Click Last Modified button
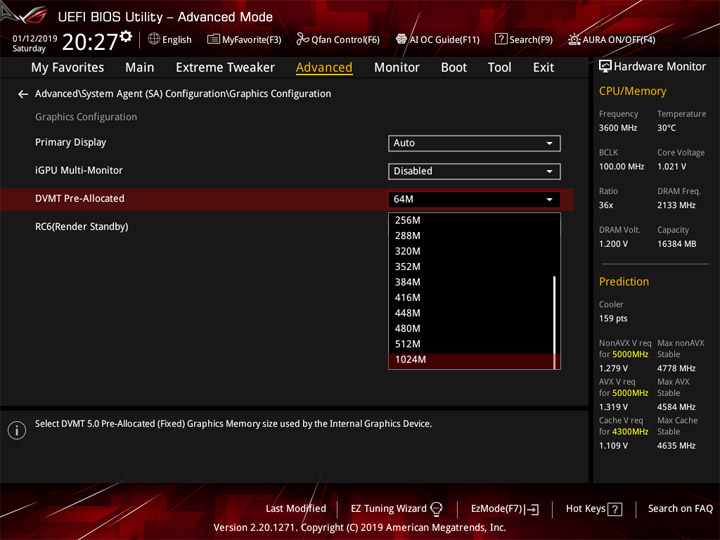Image resolution: width=720 pixels, height=540 pixels. pyautogui.click(x=296, y=508)
